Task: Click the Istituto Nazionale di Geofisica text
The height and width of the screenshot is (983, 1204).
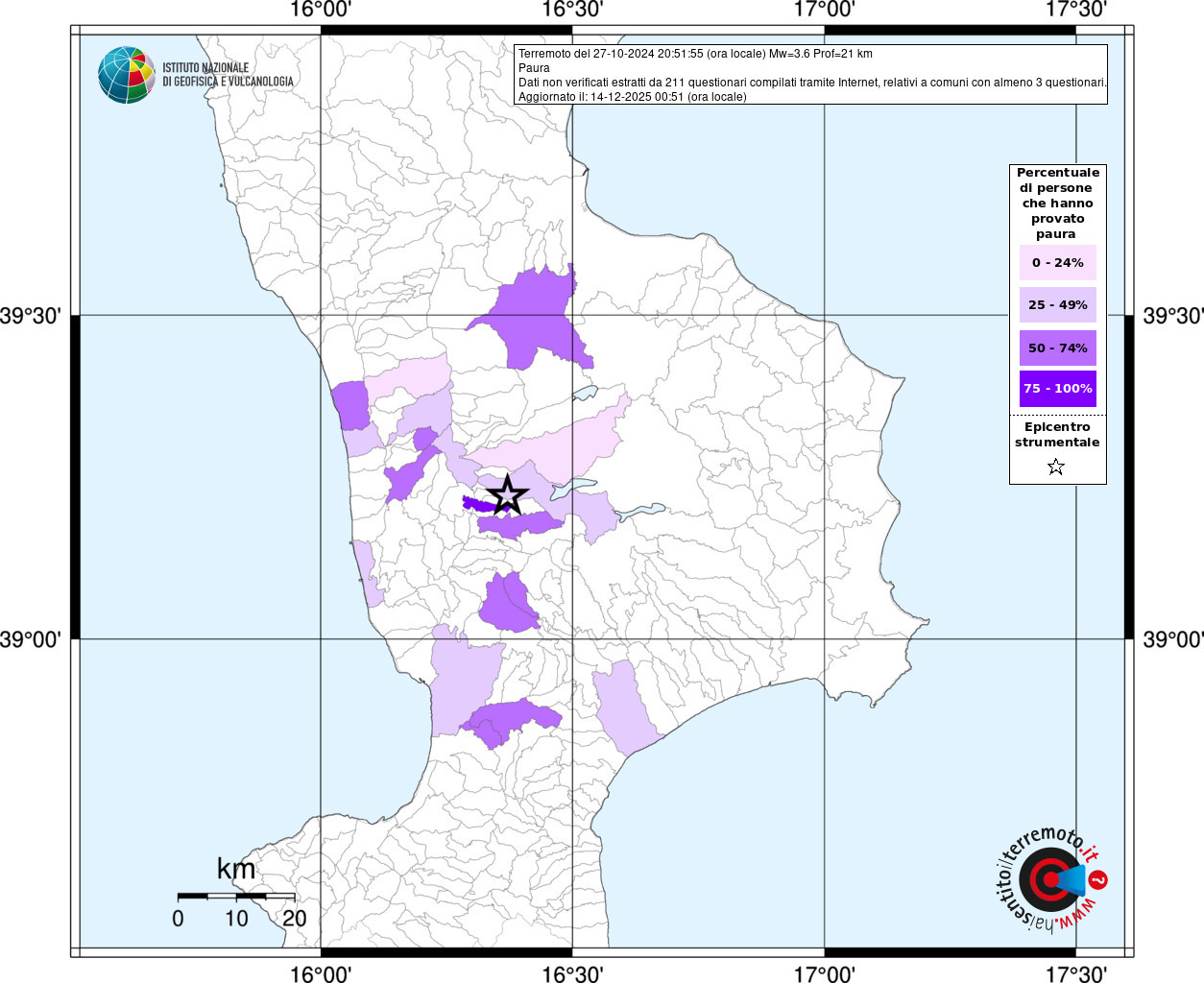Action: pyautogui.click(x=228, y=75)
